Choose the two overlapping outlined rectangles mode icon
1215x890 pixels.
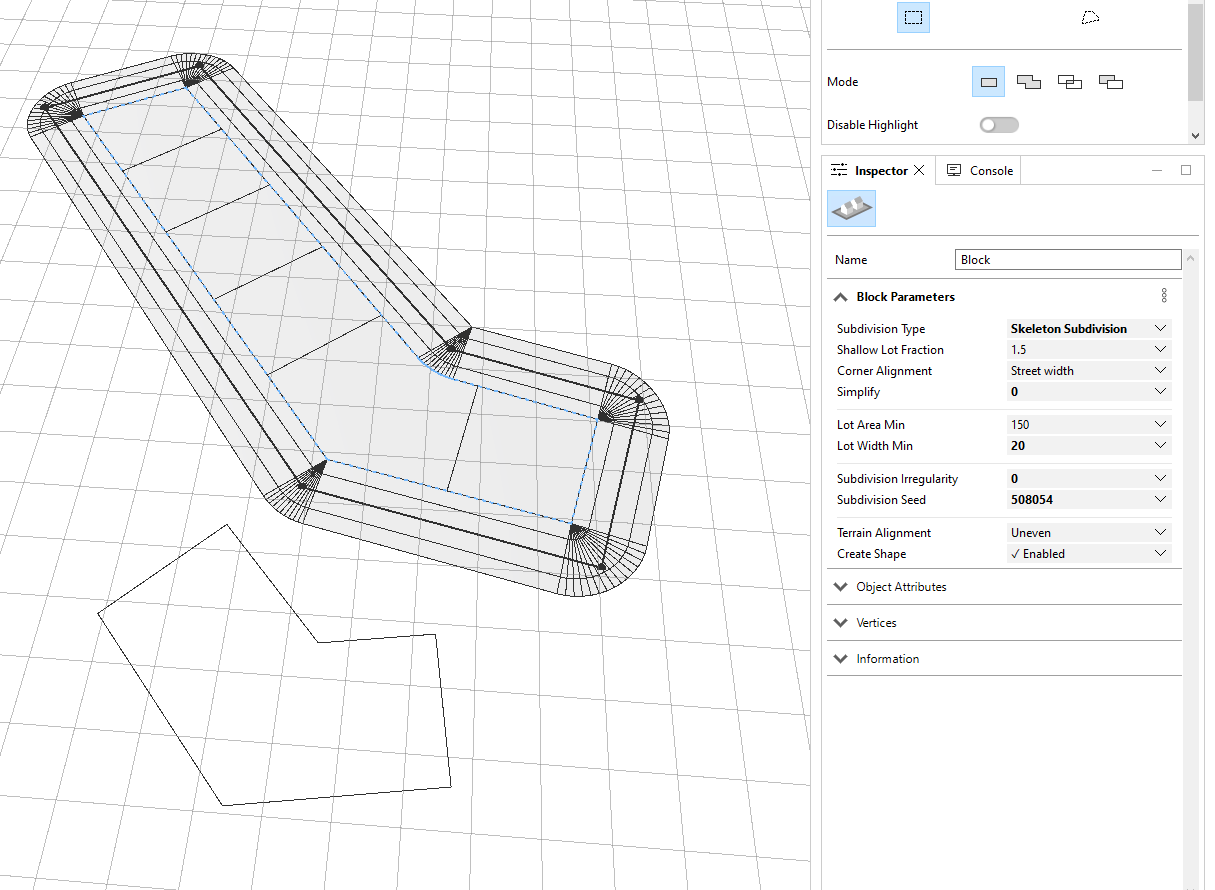click(x=1070, y=82)
